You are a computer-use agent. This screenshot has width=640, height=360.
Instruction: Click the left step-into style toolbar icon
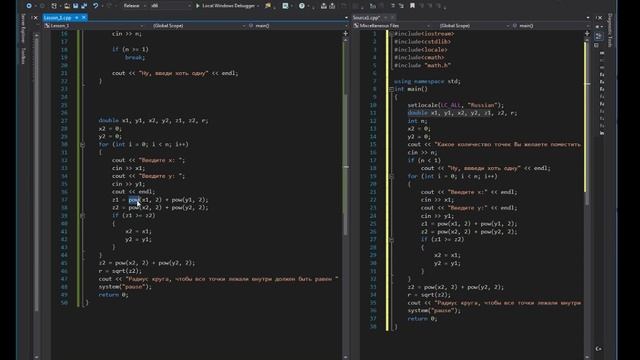point(324,6)
